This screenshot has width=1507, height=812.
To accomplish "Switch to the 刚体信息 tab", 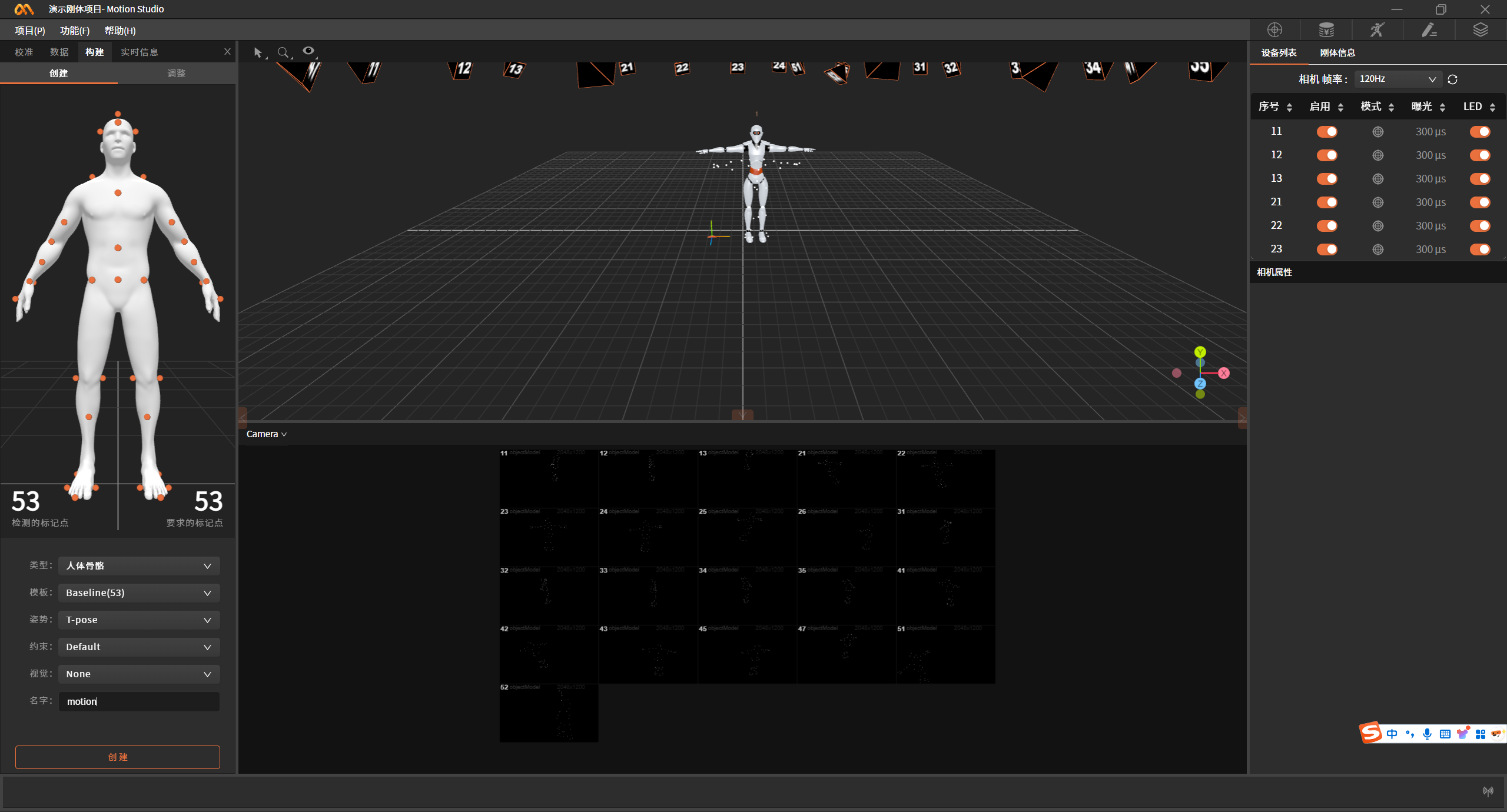I will pyautogui.click(x=1337, y=53).
